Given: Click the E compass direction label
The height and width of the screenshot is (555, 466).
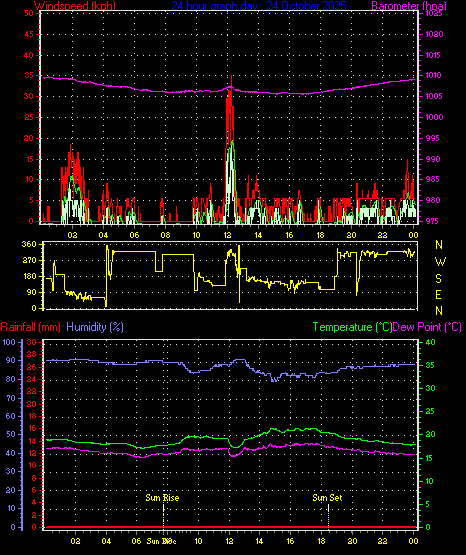Looking at the screenshot, I should coord(438,295).
